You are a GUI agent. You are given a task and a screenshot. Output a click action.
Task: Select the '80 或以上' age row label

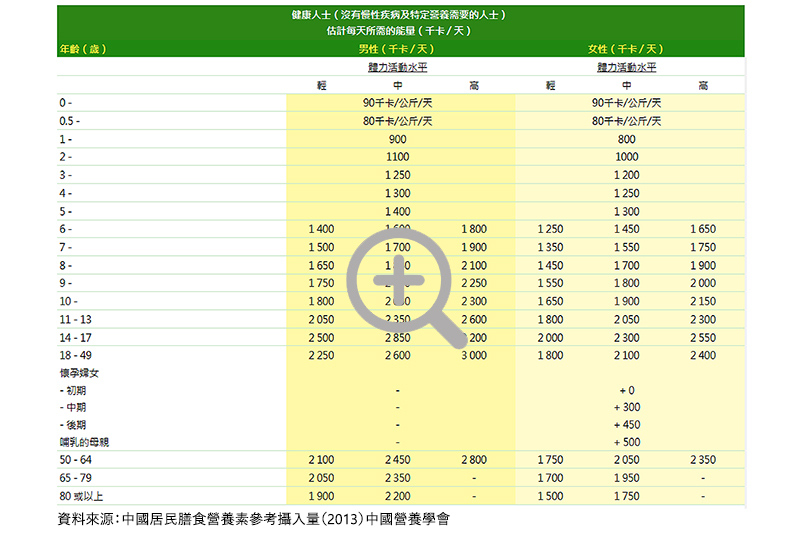pos(81,496)
